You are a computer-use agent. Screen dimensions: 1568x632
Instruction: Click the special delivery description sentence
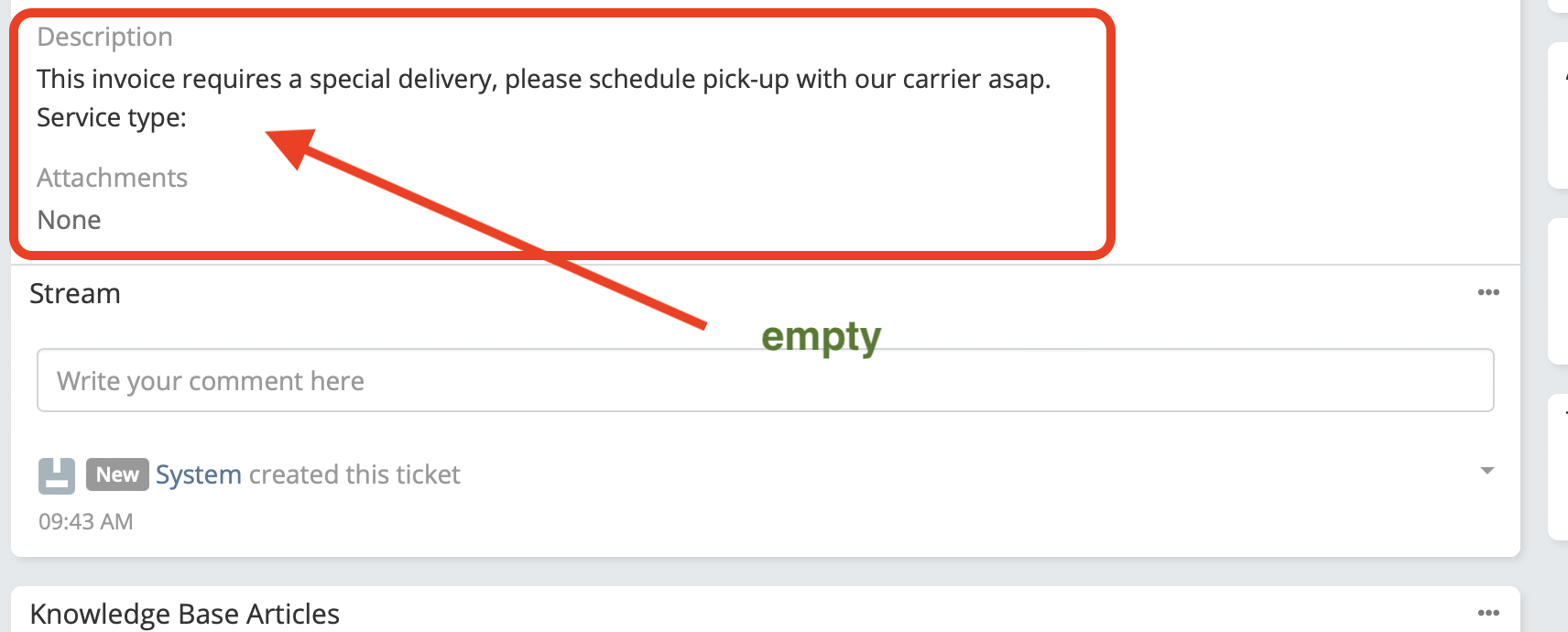tap(543, 80)
